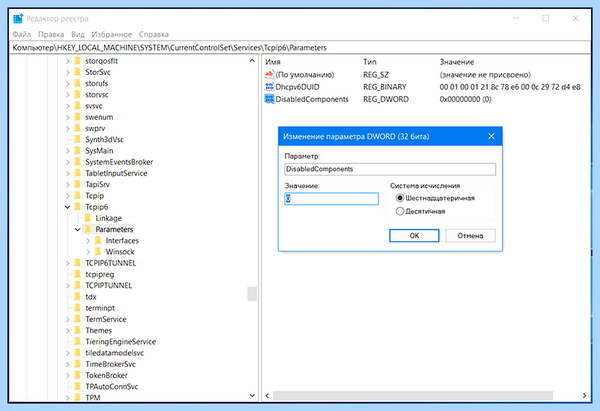Click the Значение value input field

(331, 199)
